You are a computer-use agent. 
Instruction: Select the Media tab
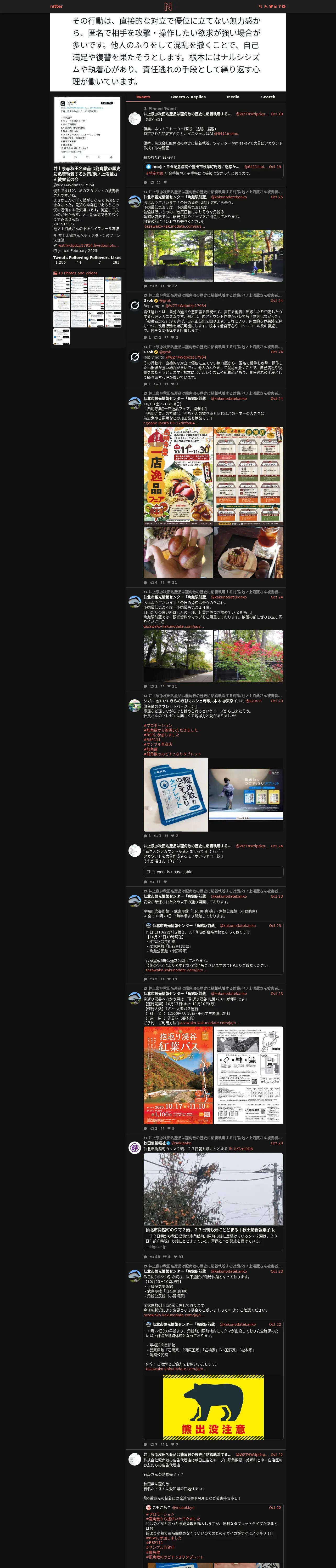233,97
